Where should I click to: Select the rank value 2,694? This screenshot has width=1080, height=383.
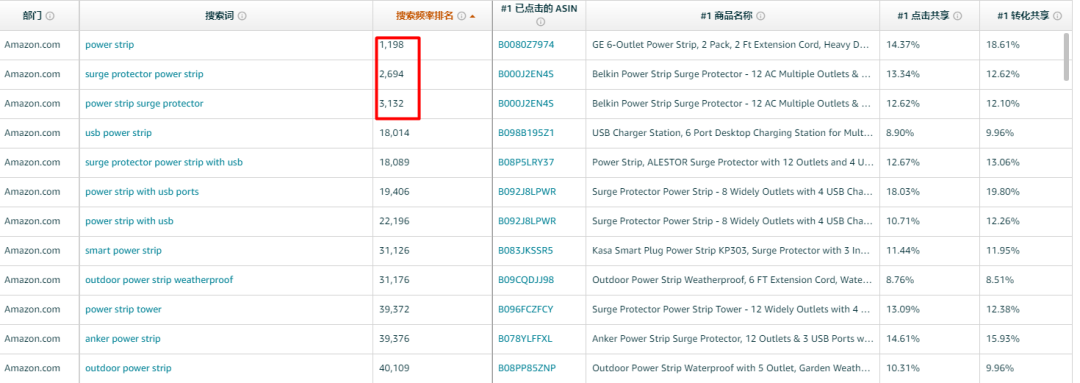coord(391,74)
